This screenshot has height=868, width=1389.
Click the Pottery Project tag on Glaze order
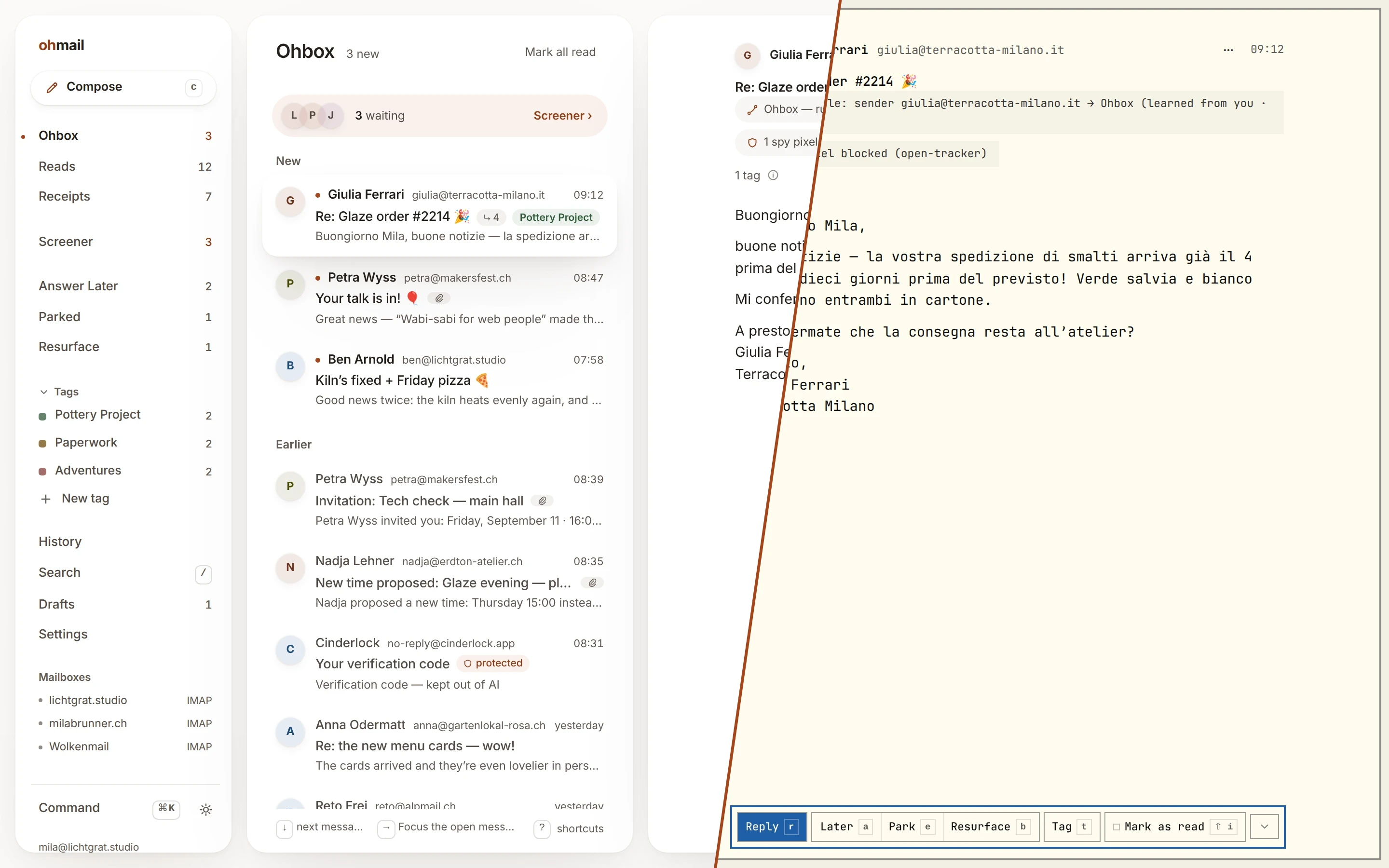pyautogui.click(x=556, y=217)
